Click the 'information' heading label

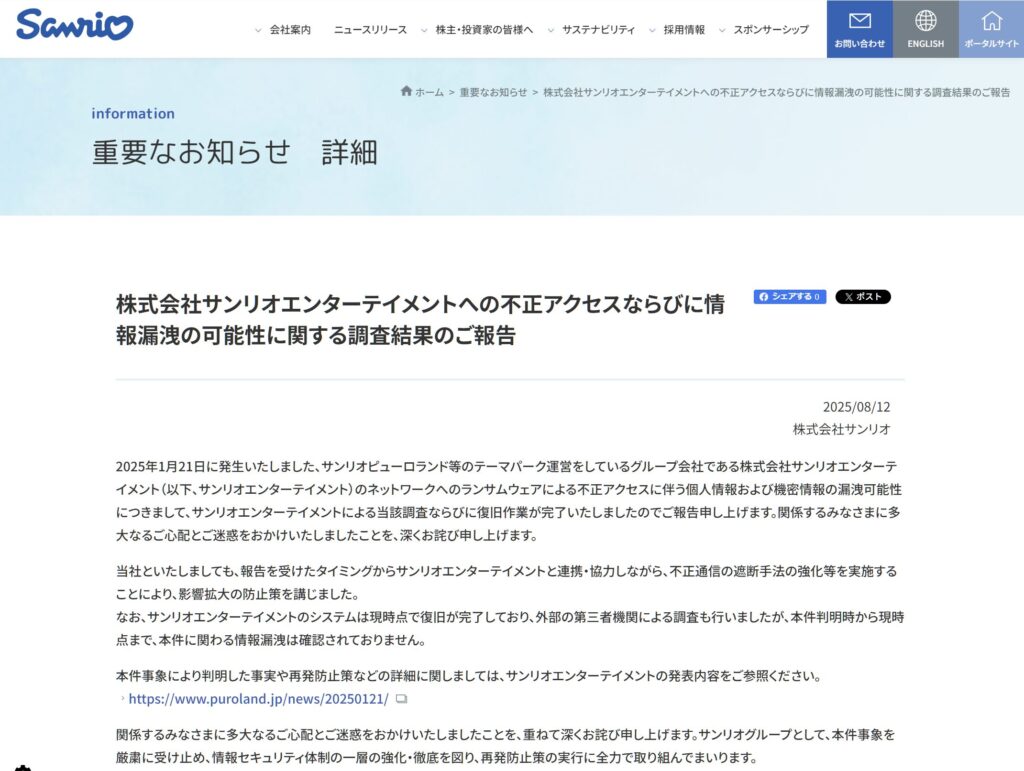point(133,113)
